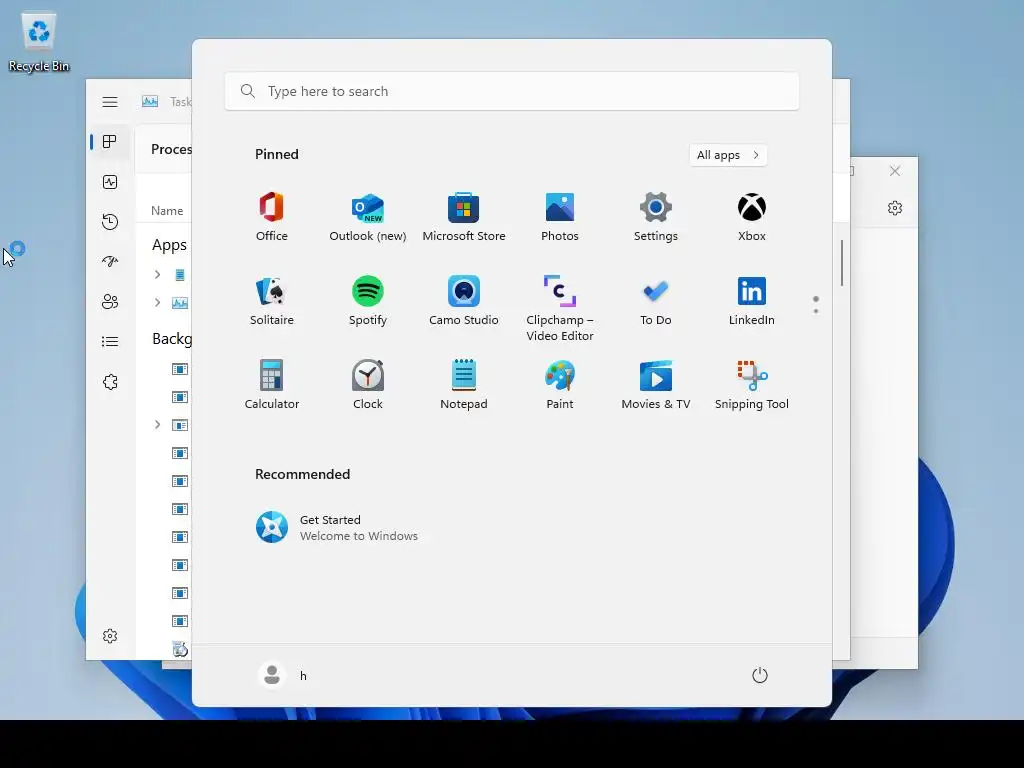Launch Paint
Screen dimensions: 1024x768
pyautogui.click(x=560, y=385)
